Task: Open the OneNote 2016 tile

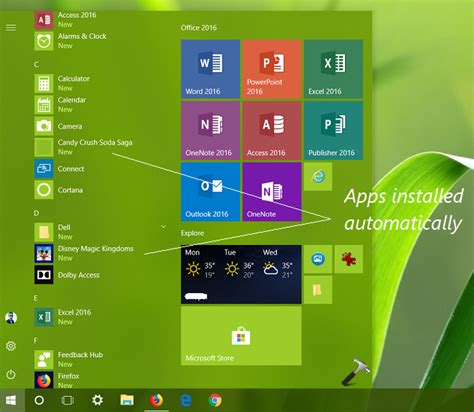Action: 210,130
